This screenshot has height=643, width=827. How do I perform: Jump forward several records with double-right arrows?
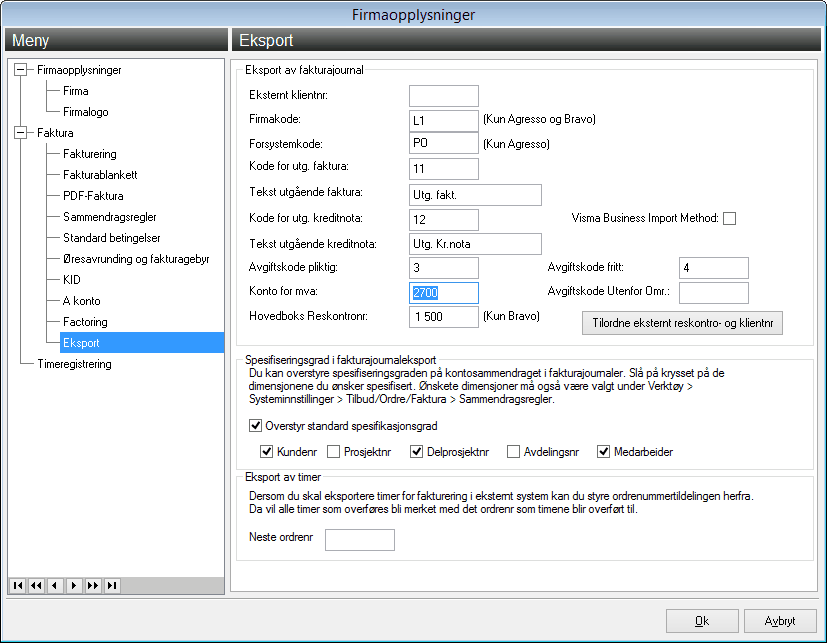click(x=93, y=585)
